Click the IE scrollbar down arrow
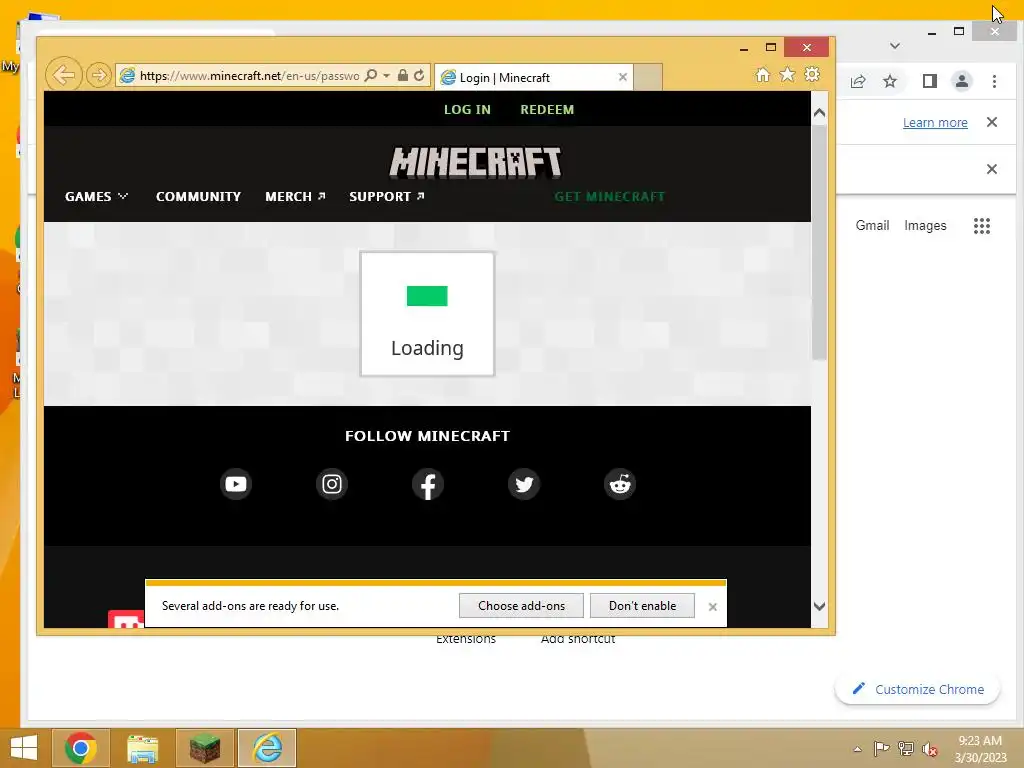The height and width of the screenshot is (768, 1024). [x=820, y=607]
